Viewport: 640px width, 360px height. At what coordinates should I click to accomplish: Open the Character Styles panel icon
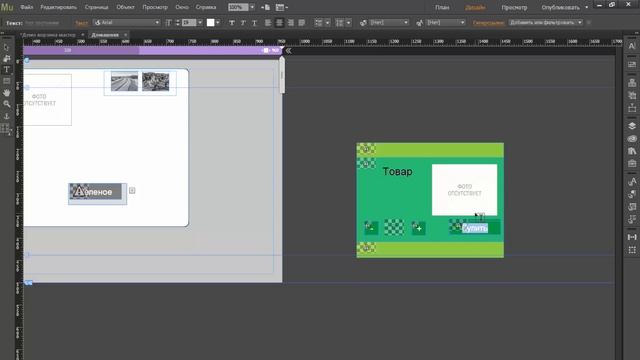click(632, 182)
